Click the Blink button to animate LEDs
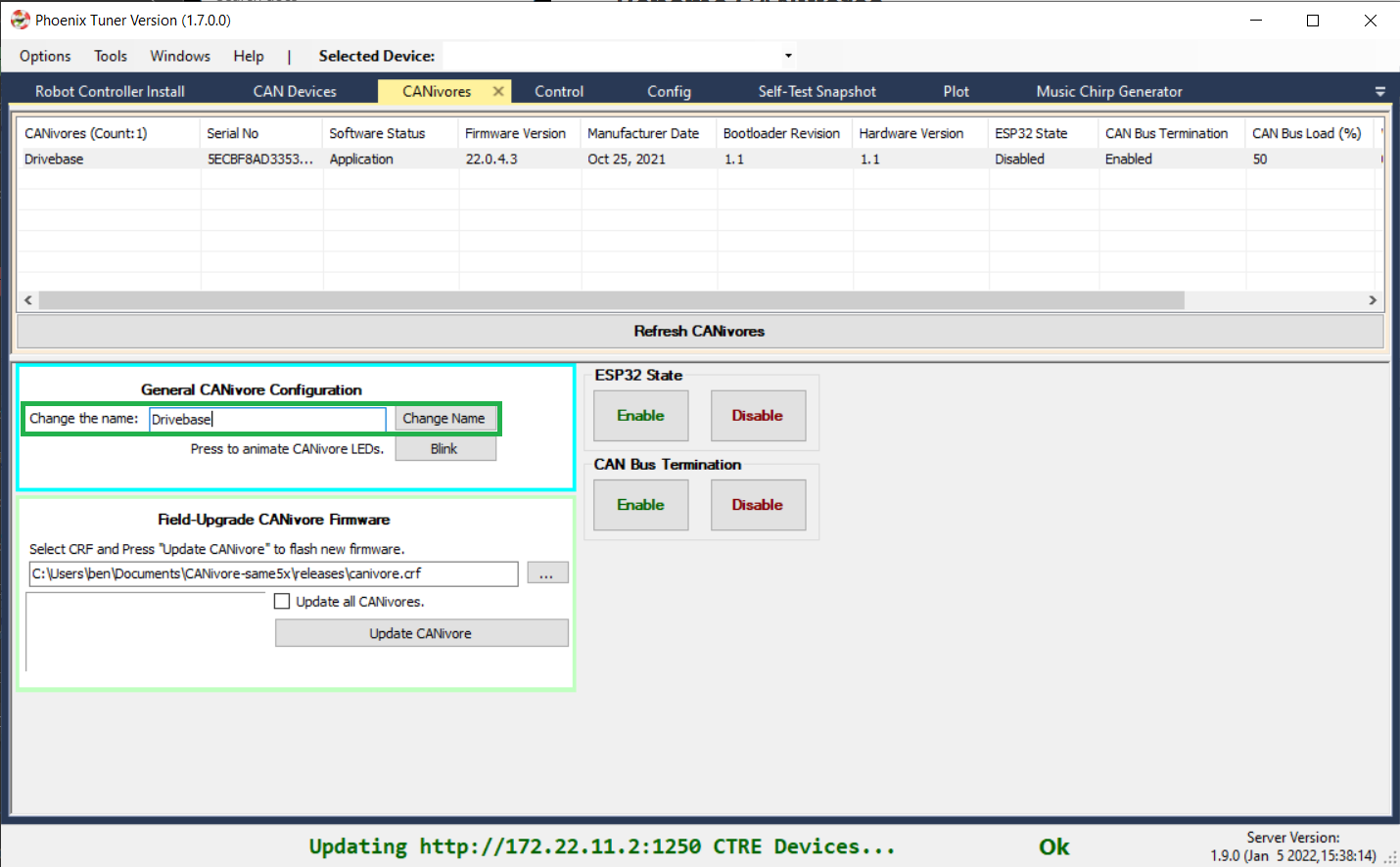Viewport: 1400px width, 867px height. pyautogui.click(x=444, y=449)
